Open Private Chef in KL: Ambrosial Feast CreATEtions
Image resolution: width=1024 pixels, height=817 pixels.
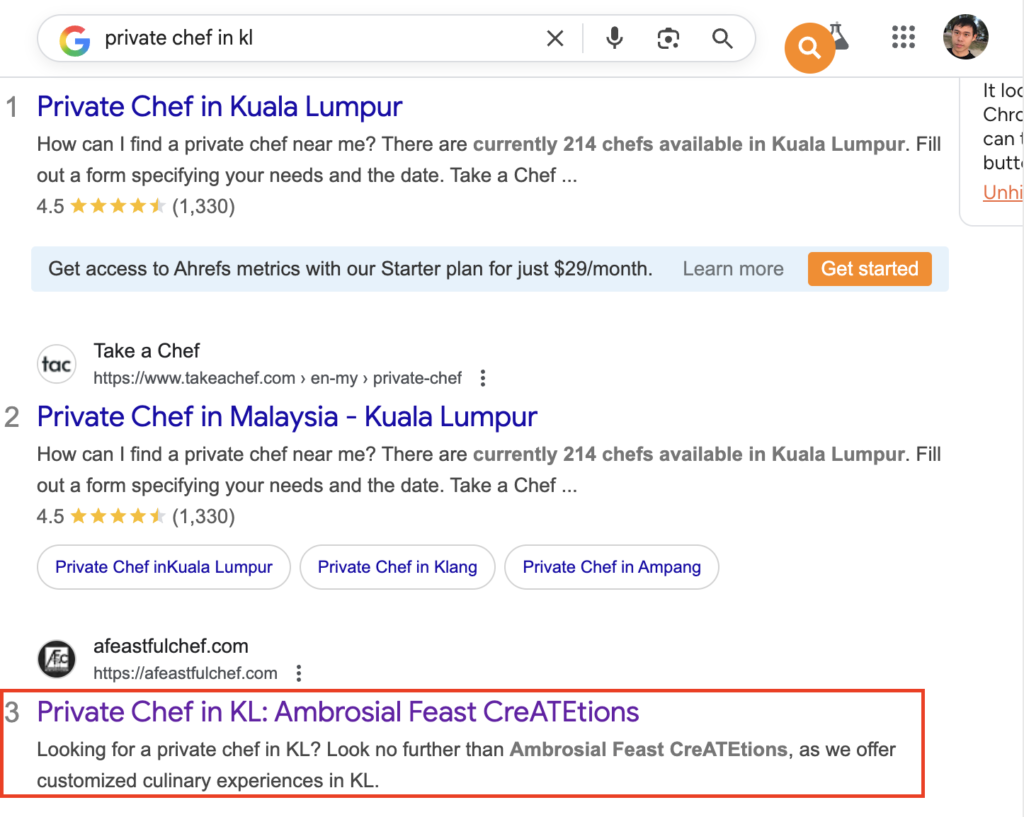coord(338,712)
